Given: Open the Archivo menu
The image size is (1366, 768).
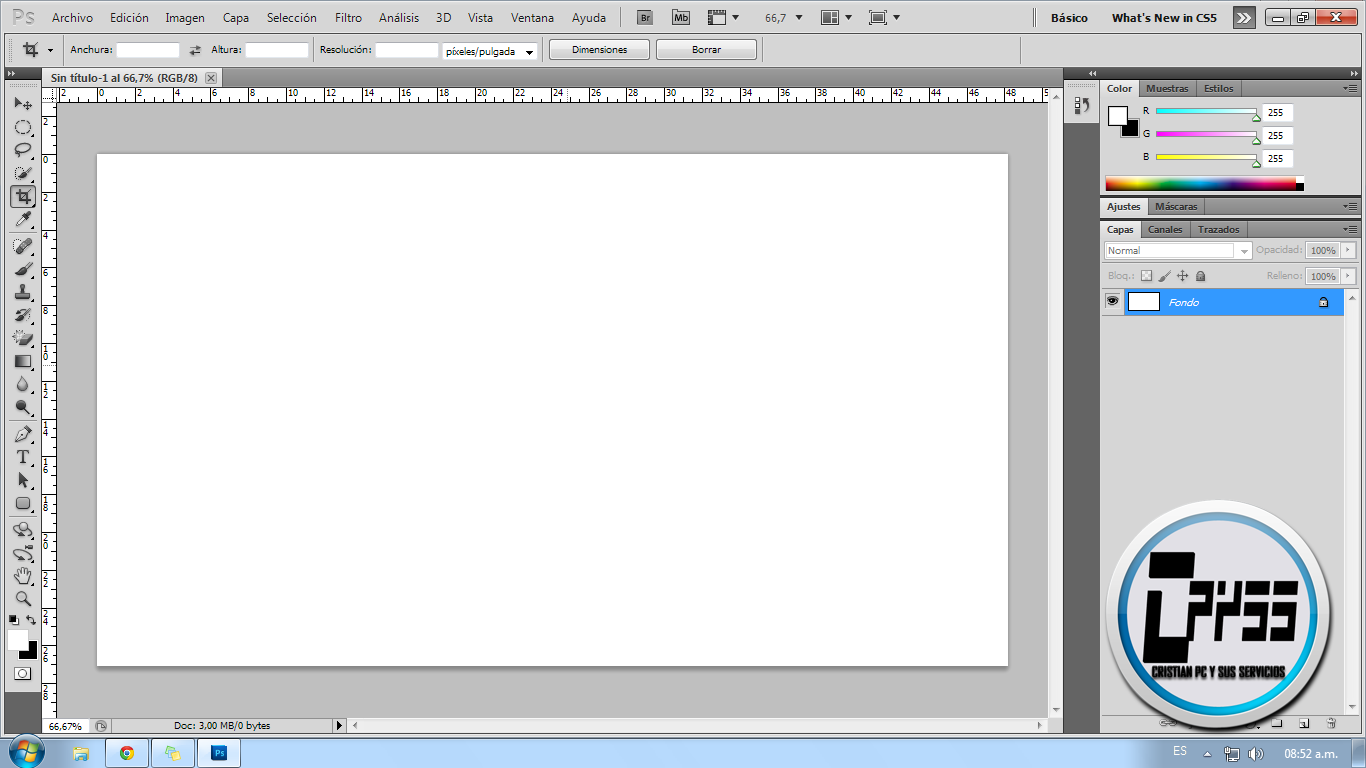Looking at the screenshot, I should [x=72, y=18].
